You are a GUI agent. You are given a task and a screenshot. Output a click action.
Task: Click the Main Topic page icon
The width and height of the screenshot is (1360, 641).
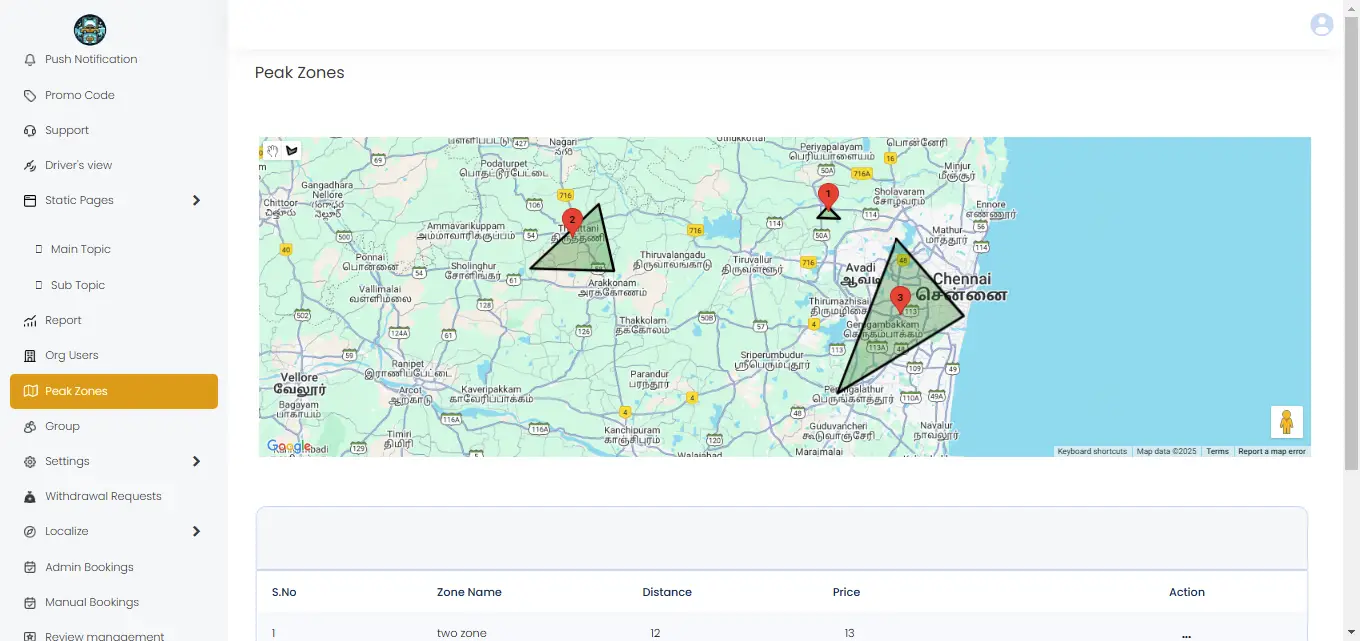[39, 250]
